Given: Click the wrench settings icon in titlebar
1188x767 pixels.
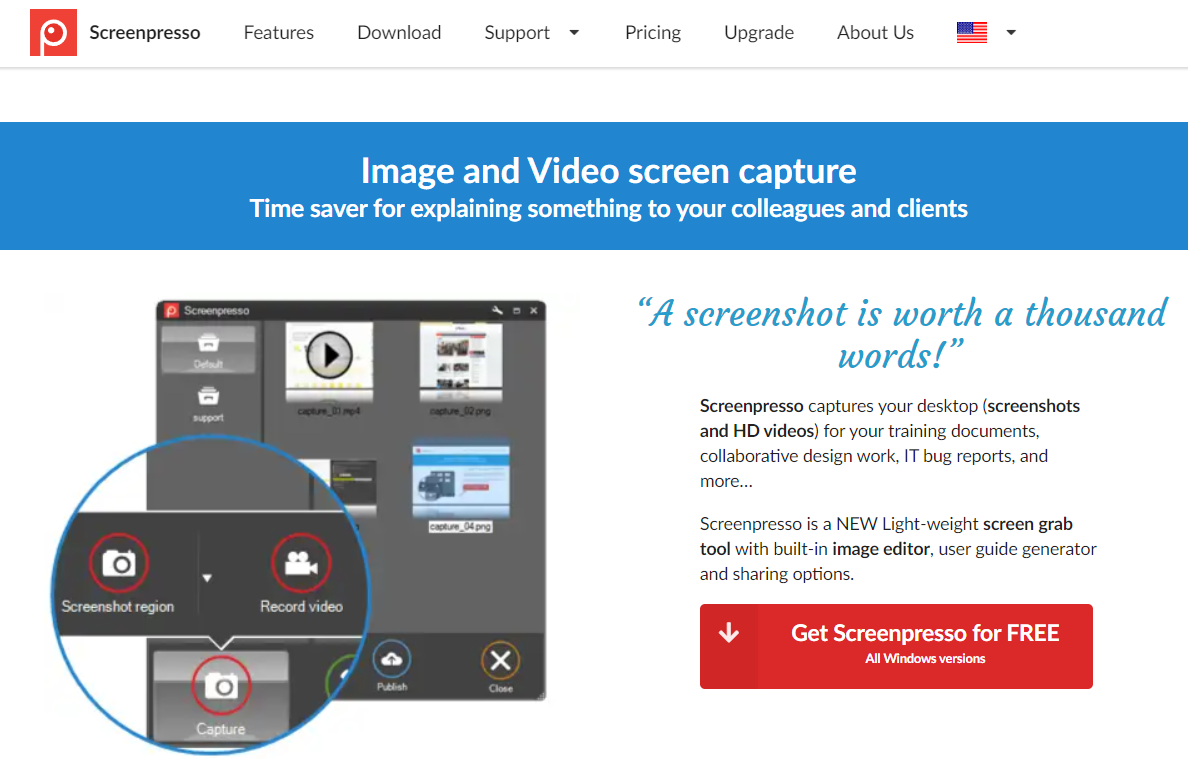Looking at the screenshot, I should pyautogui.click(x=497, y=311).
